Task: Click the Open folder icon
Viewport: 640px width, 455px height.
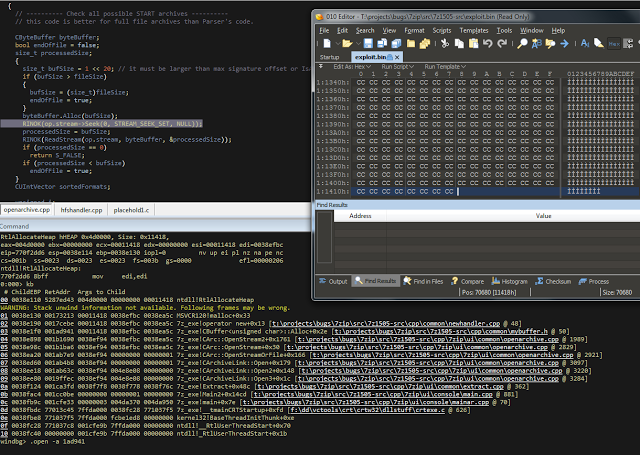Action: click(346, 43)
